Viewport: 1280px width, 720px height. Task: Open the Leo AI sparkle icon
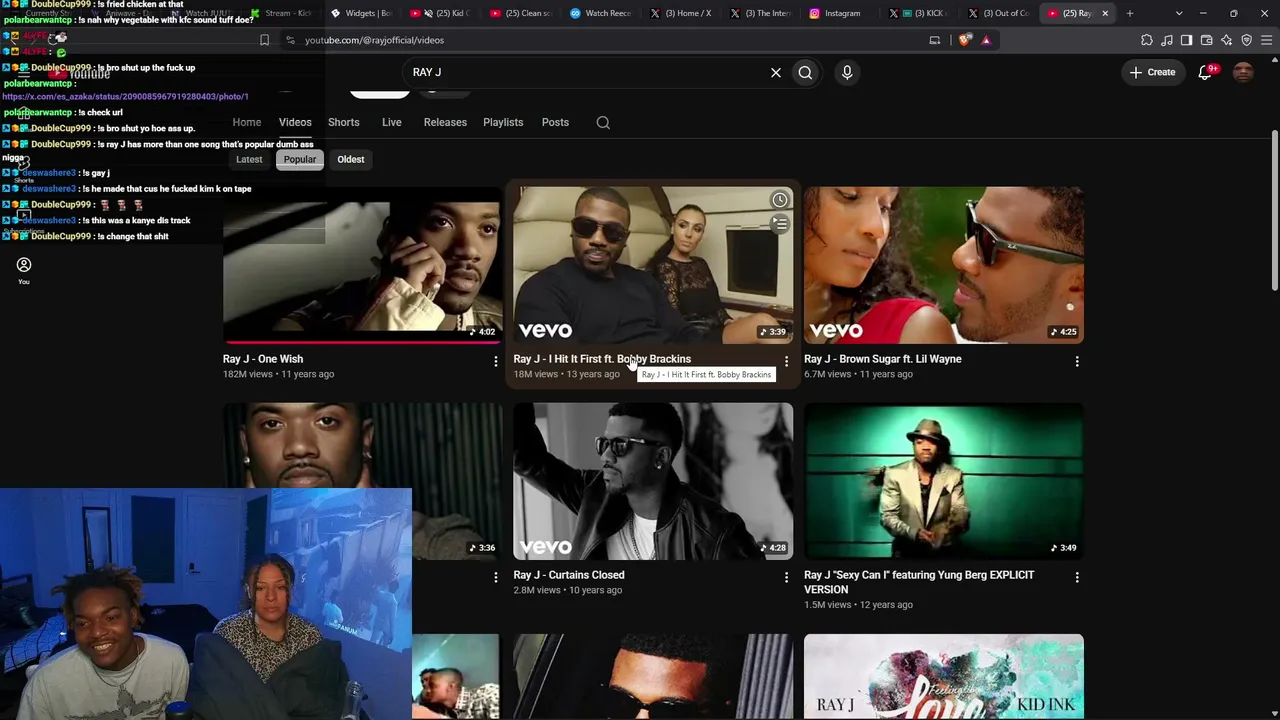pos(1227,40)
